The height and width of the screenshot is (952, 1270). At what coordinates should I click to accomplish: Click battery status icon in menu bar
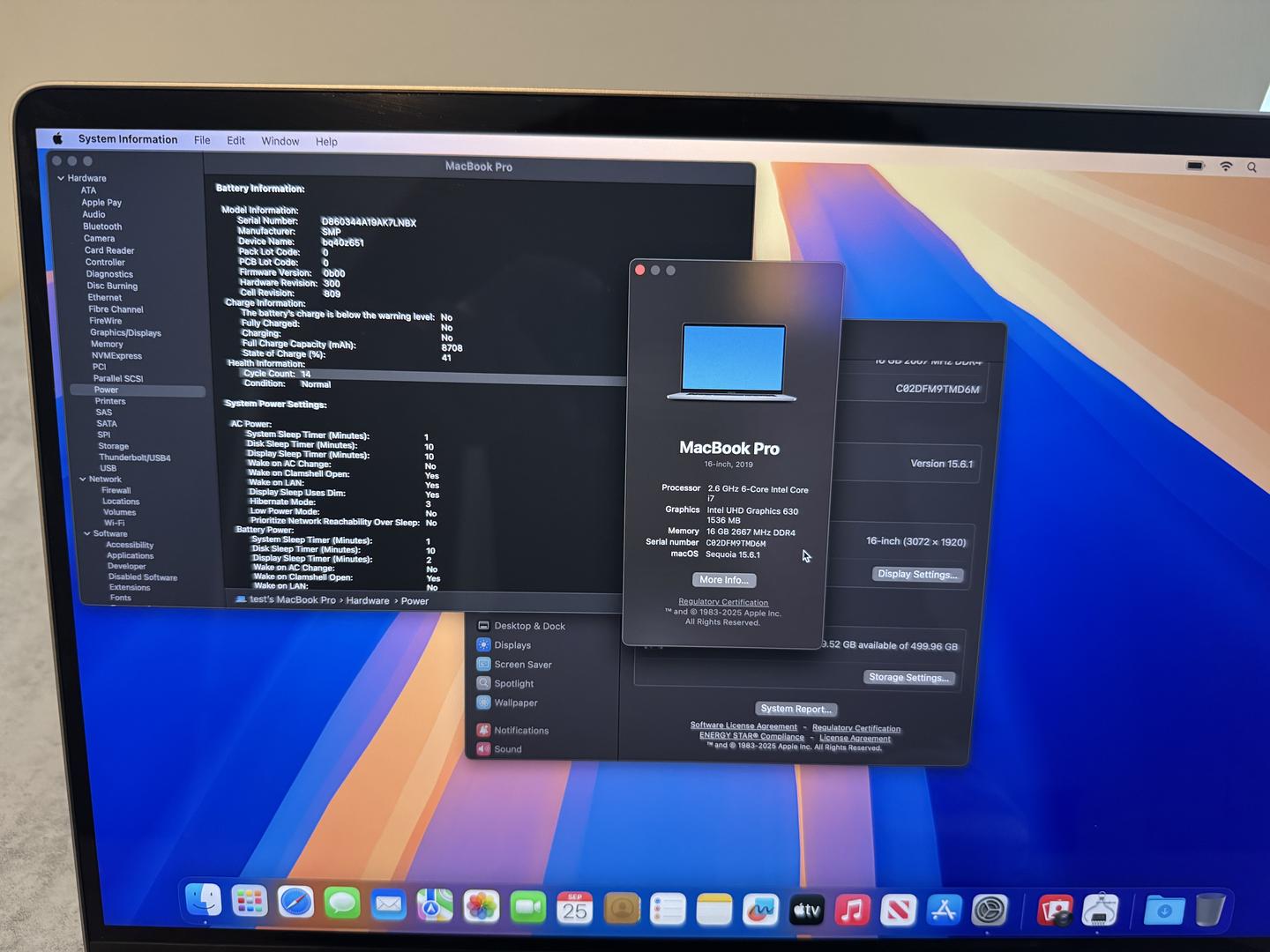point(1195,165)
